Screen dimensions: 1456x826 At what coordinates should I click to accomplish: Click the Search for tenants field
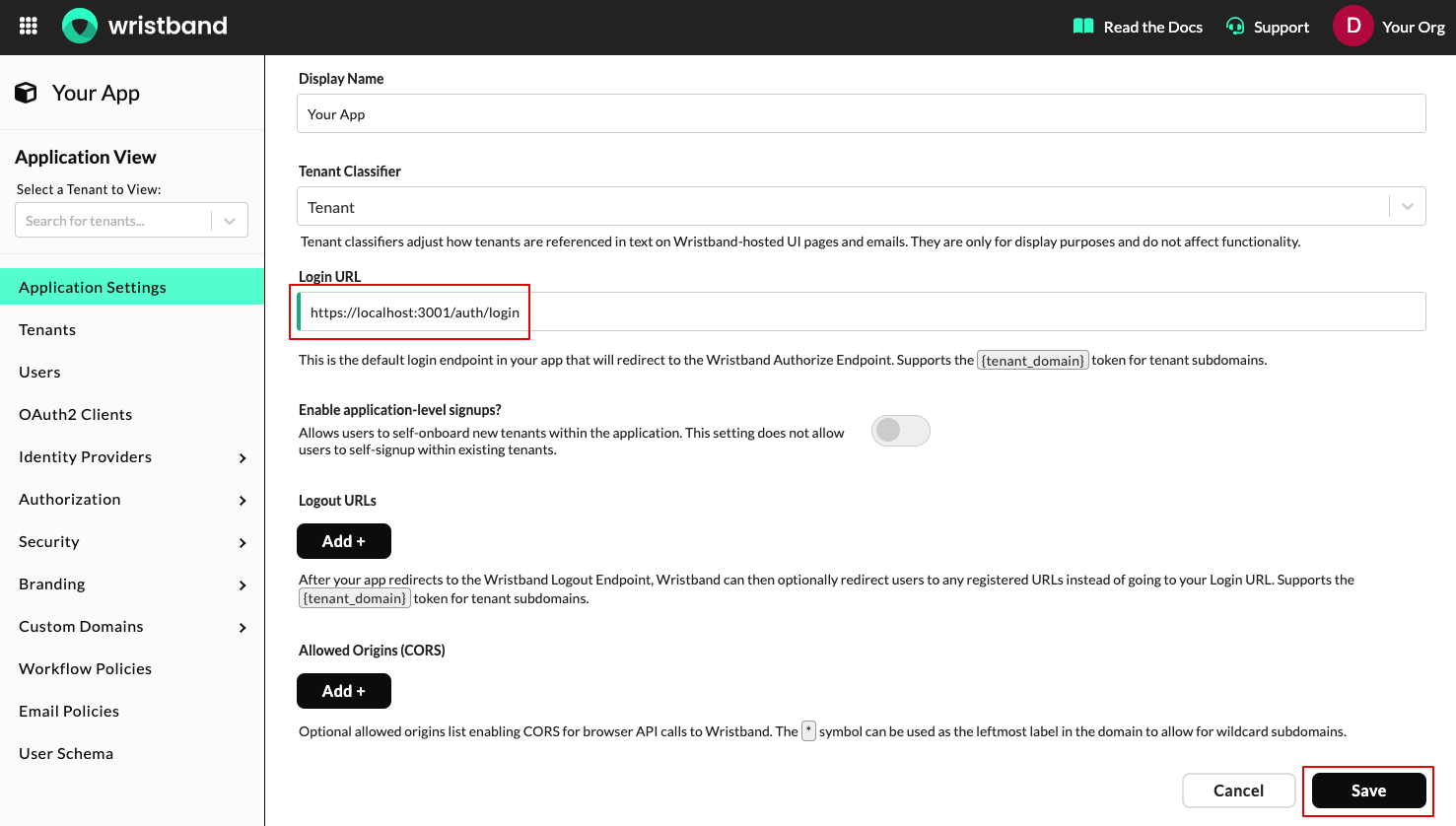113,221
